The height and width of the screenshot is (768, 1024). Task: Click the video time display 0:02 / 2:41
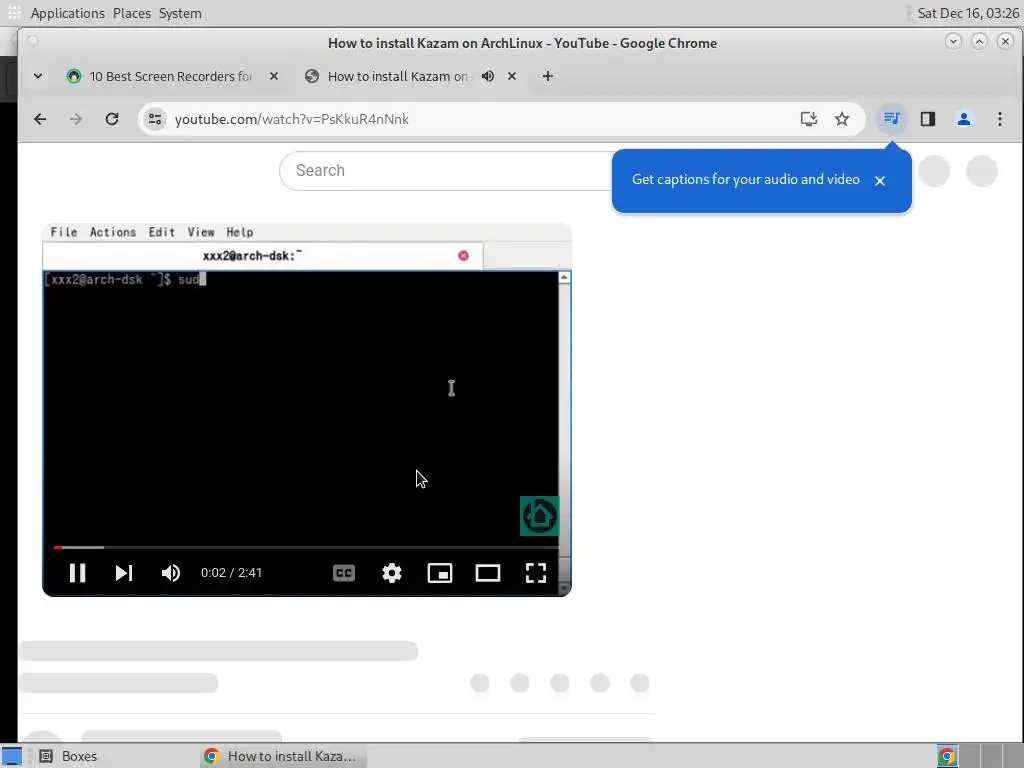(231, 573)
